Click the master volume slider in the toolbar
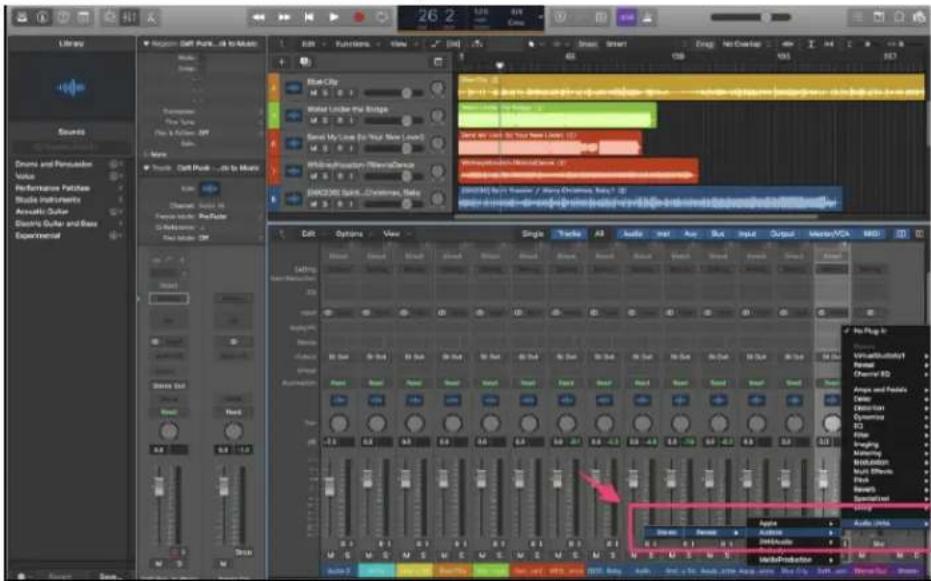Viewport: 931px width, 581px height. click(751, 17)
